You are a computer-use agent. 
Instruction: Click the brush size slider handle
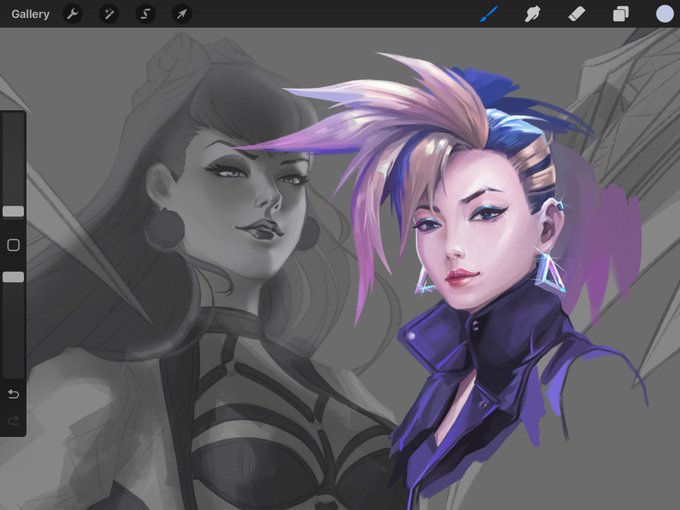coord(13,211)
